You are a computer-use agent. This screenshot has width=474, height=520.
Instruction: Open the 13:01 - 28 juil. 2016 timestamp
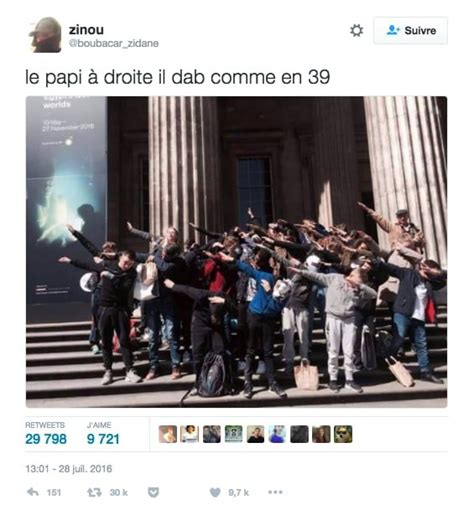[69, 469]
